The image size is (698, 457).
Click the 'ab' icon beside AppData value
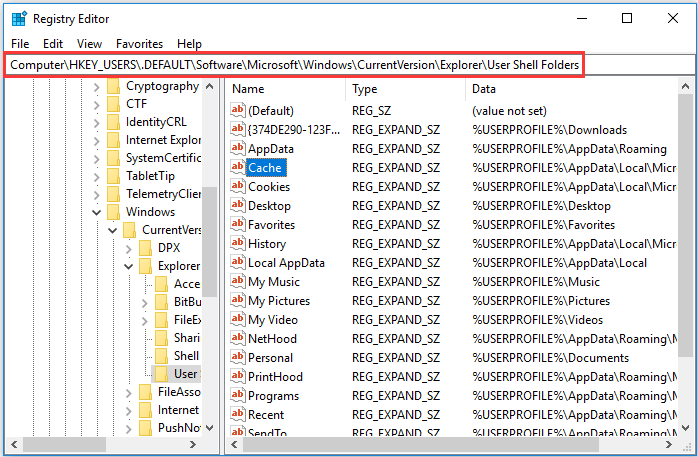[238, 148]
